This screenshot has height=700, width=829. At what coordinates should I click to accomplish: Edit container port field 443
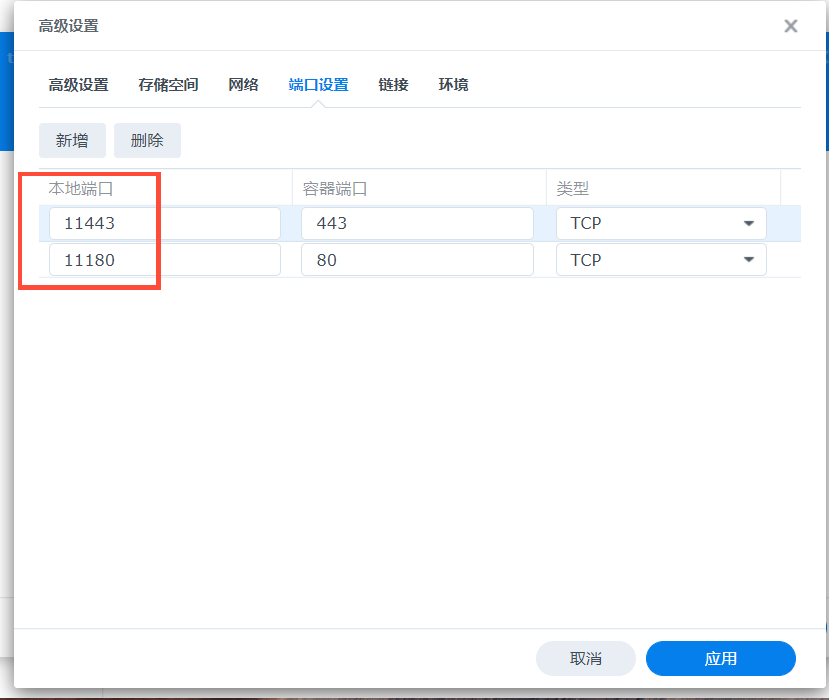click(x=417, y=223)
